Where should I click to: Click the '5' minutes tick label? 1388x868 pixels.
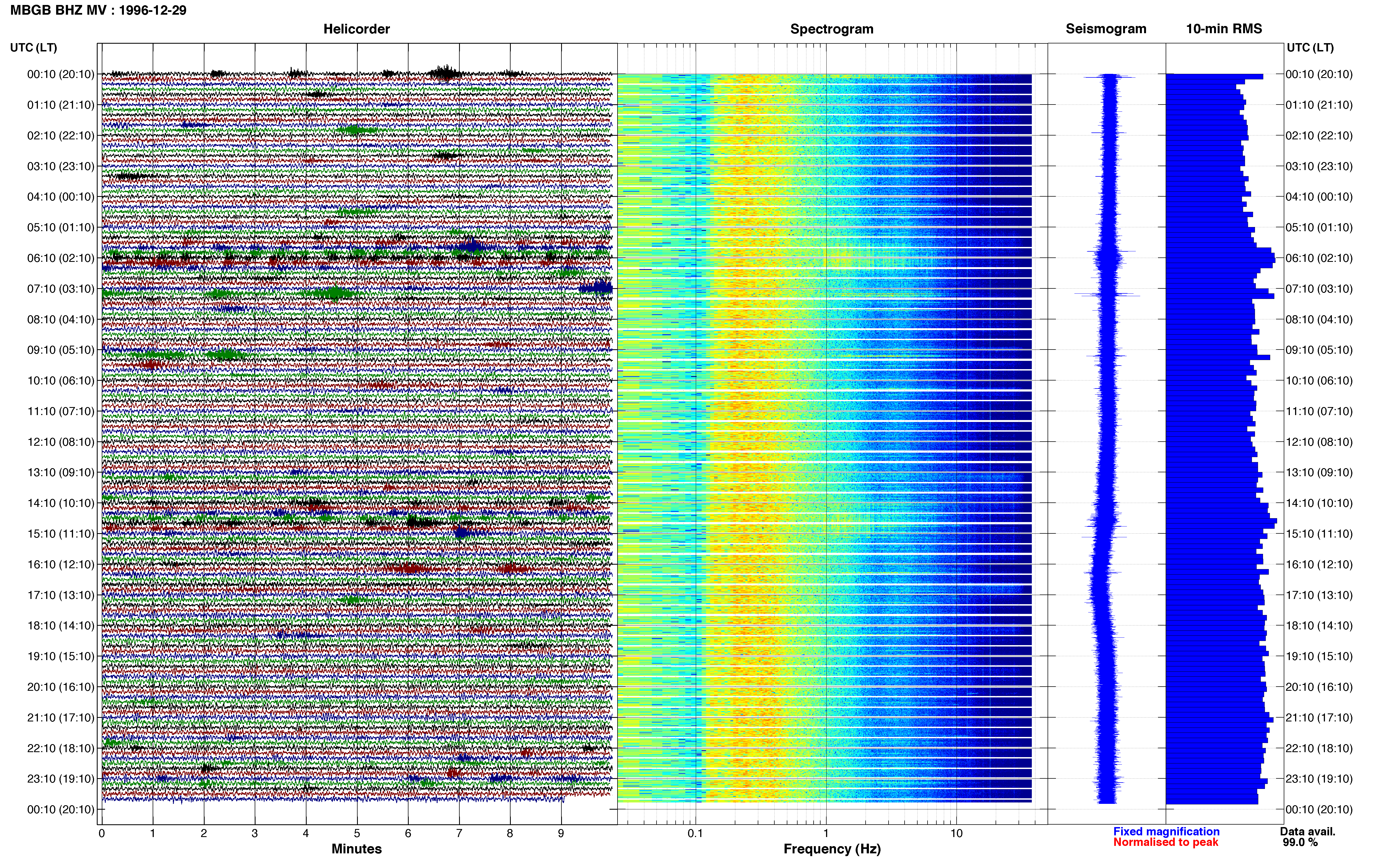pyautogui.click(x=357, y=833)
